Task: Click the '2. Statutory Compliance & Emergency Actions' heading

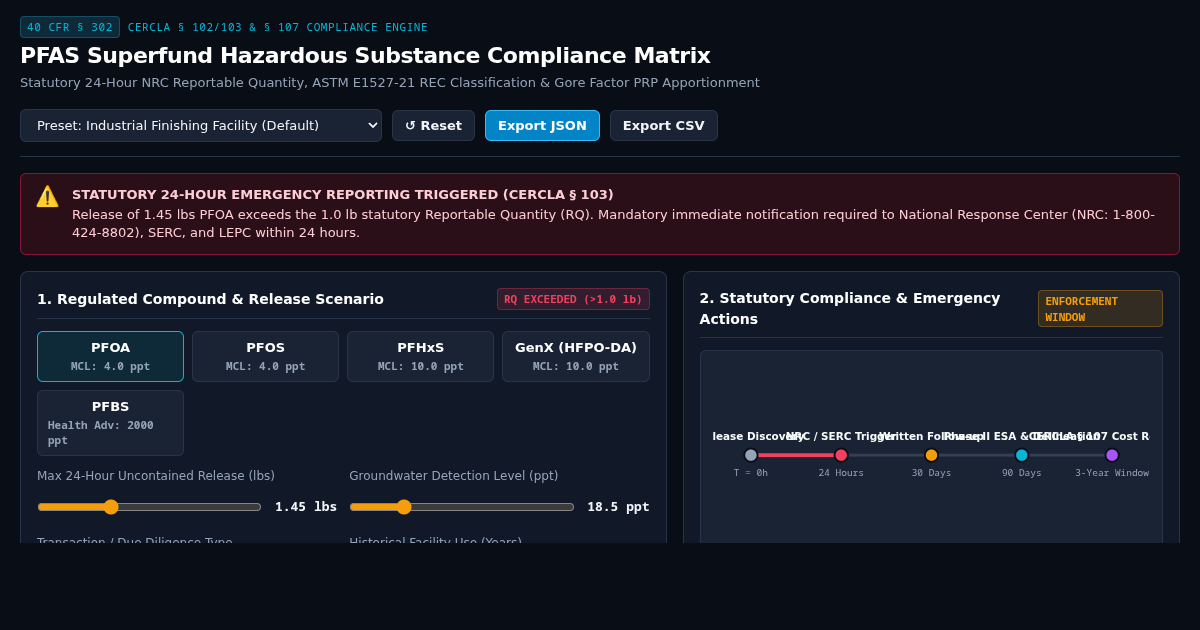Action: 850,308
